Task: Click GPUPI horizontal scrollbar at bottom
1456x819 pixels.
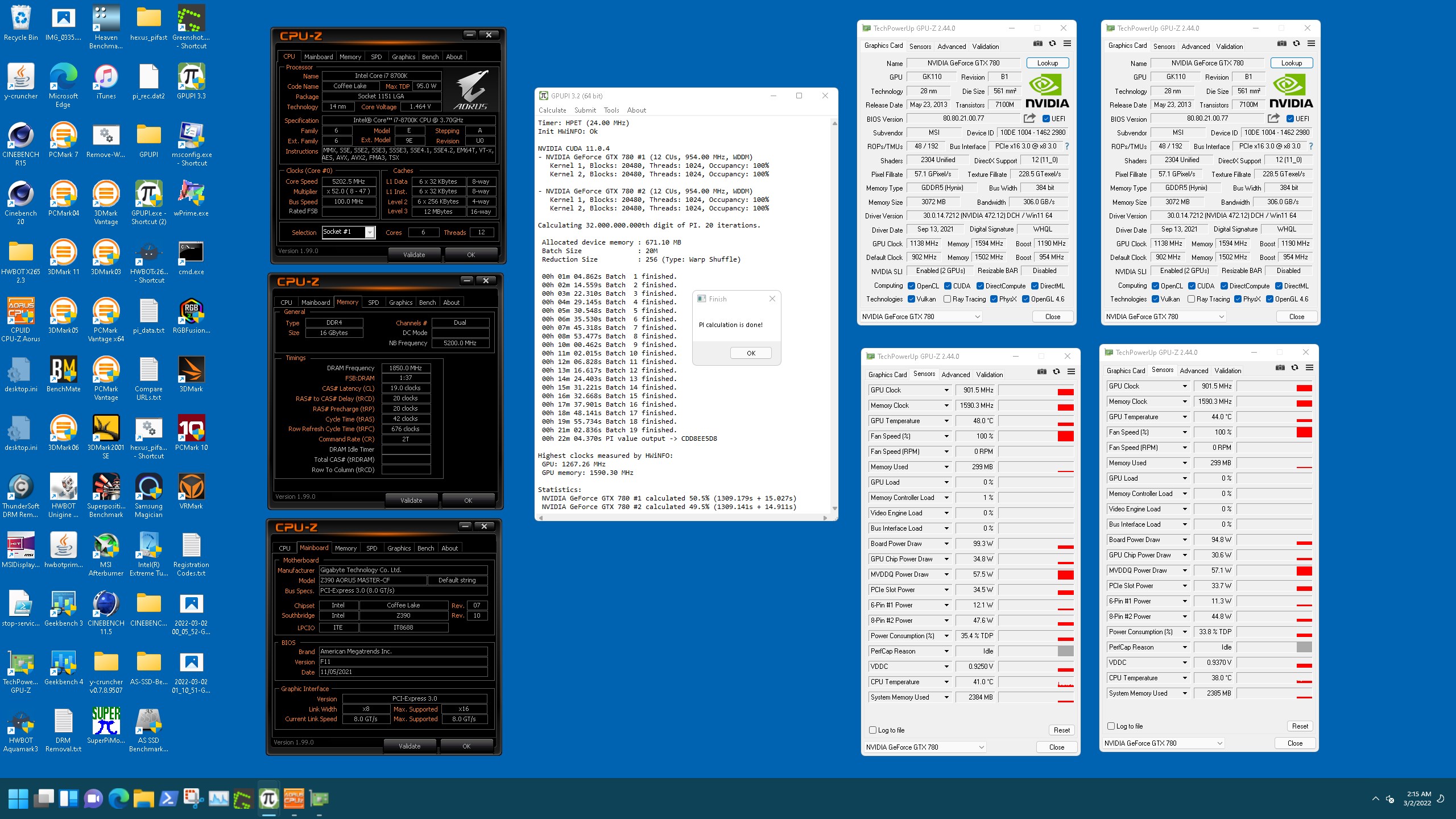Action: pyautogui.click(x=682, y=518)
